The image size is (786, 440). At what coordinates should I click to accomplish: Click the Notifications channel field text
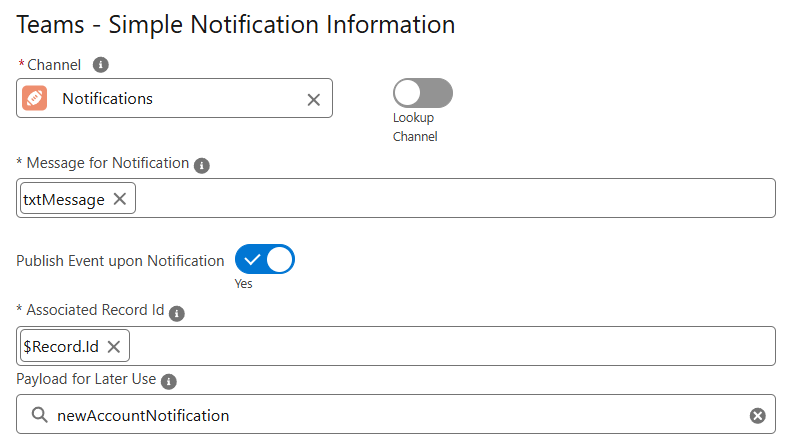point(107,99)
